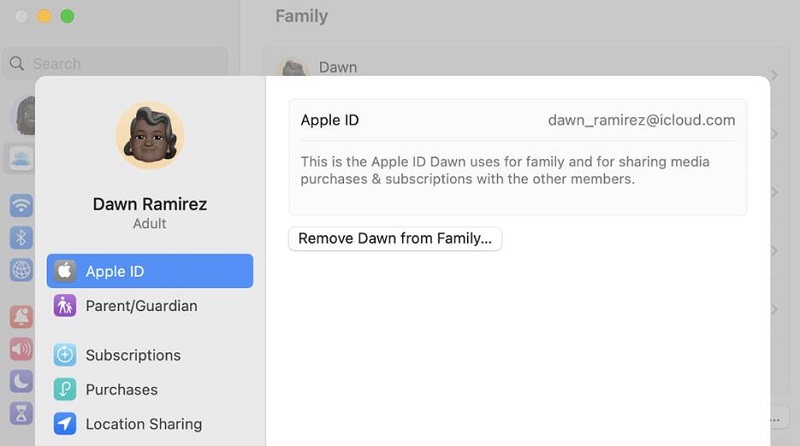This screenshot has width=800, height=446.
Task: Select Family icon in background sidebar
Action: coord(21,159)
